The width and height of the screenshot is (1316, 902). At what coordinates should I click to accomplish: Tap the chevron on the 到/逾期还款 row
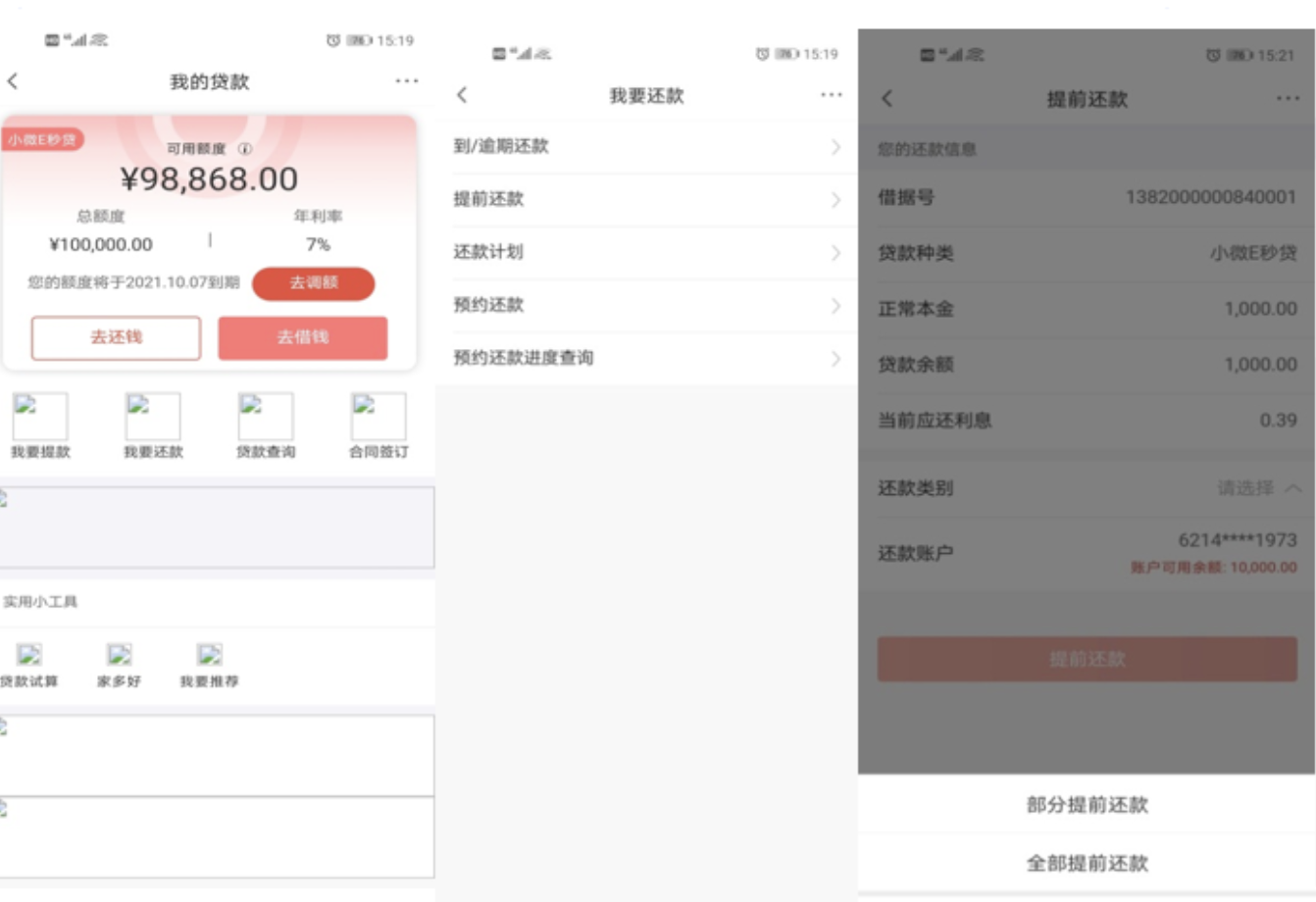pyautogui.click(x=835, y=147)
